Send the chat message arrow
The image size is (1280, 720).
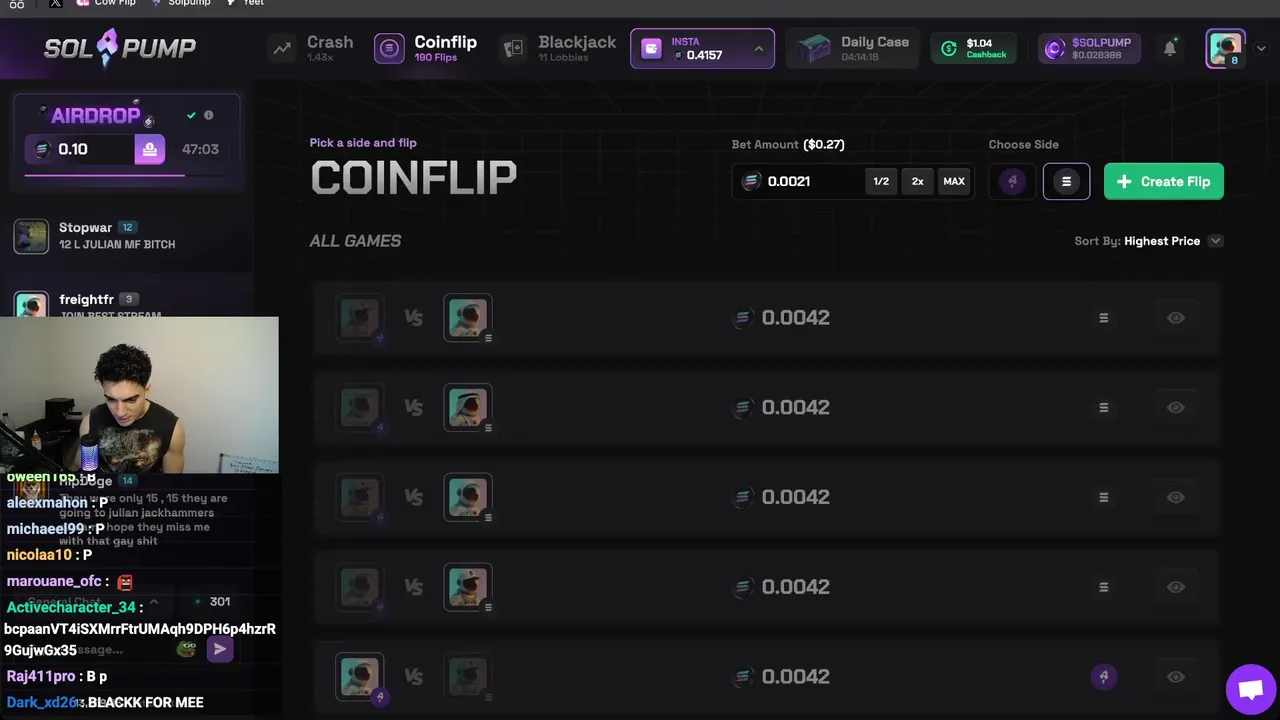click(x=220, y=649)
